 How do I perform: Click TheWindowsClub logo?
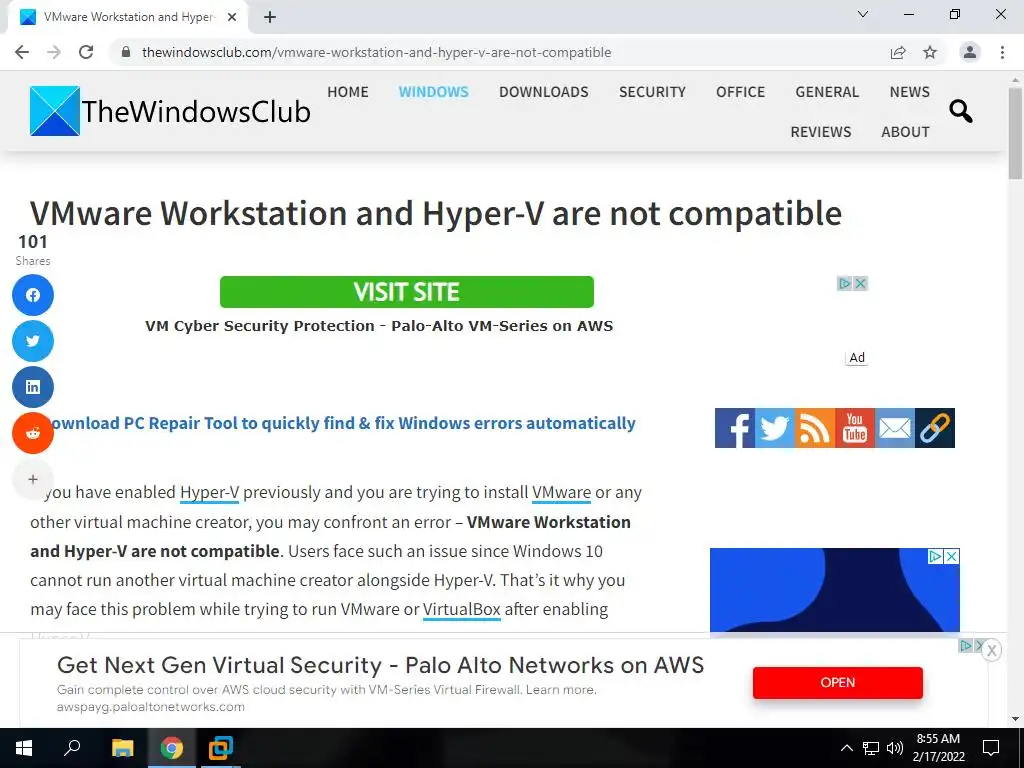(170, 111)
